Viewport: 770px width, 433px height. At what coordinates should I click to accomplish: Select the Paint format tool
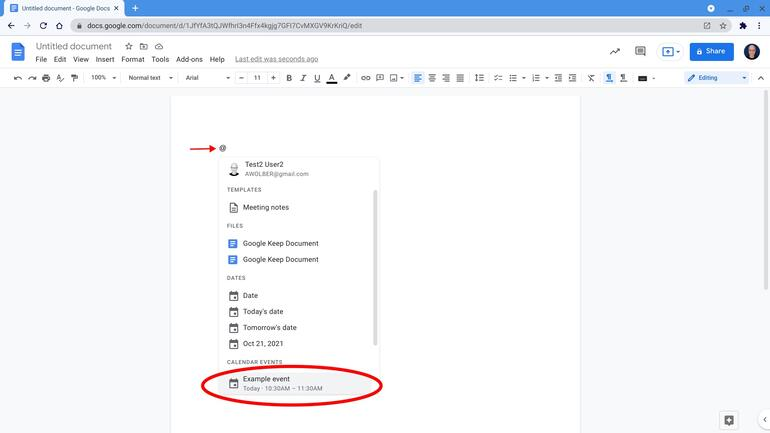click(74, 78)
